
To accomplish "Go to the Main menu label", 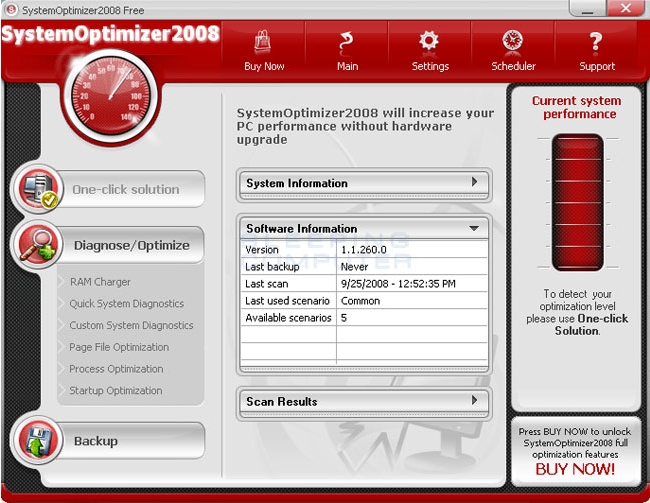I will pyautogui.click(x=347, y=66).
